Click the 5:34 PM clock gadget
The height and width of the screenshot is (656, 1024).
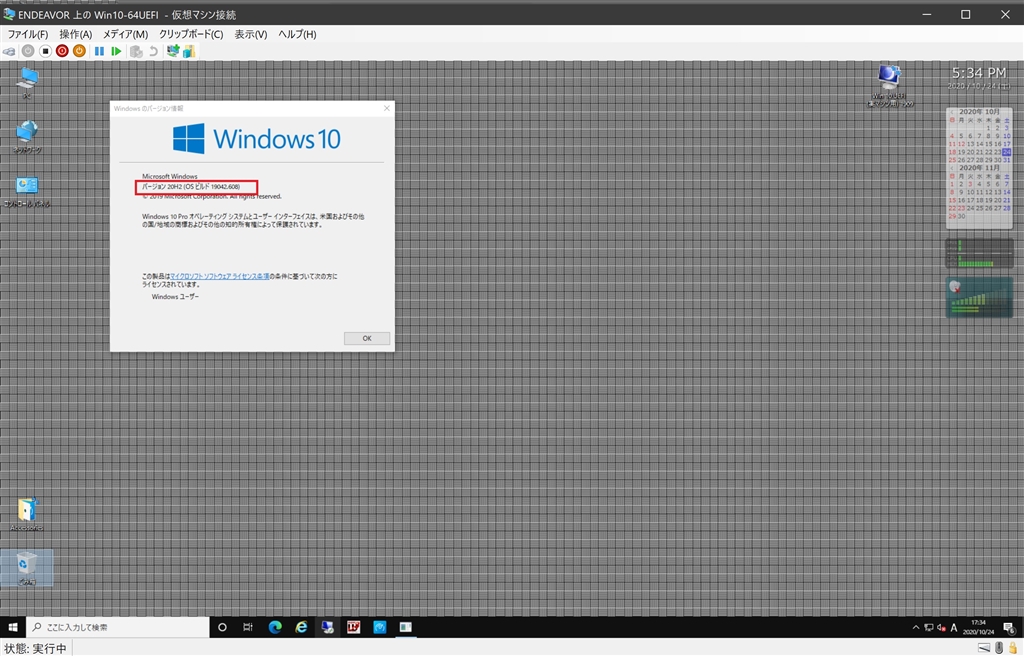coord(978,77)
